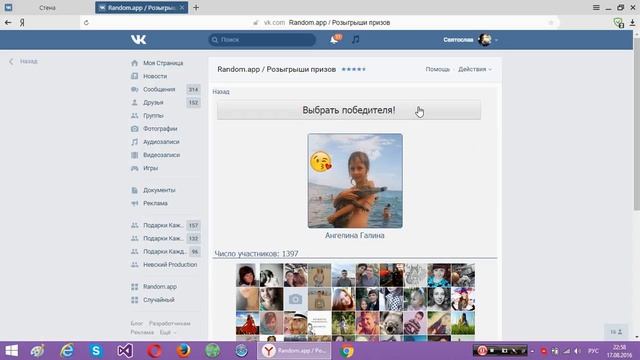Open the music note player icon

356,40
